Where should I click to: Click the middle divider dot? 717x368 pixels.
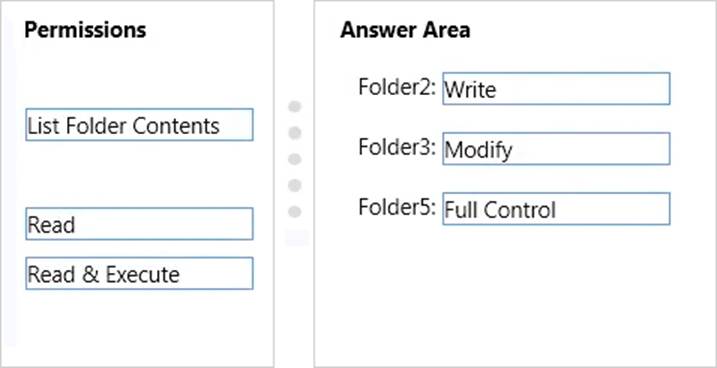295,159
